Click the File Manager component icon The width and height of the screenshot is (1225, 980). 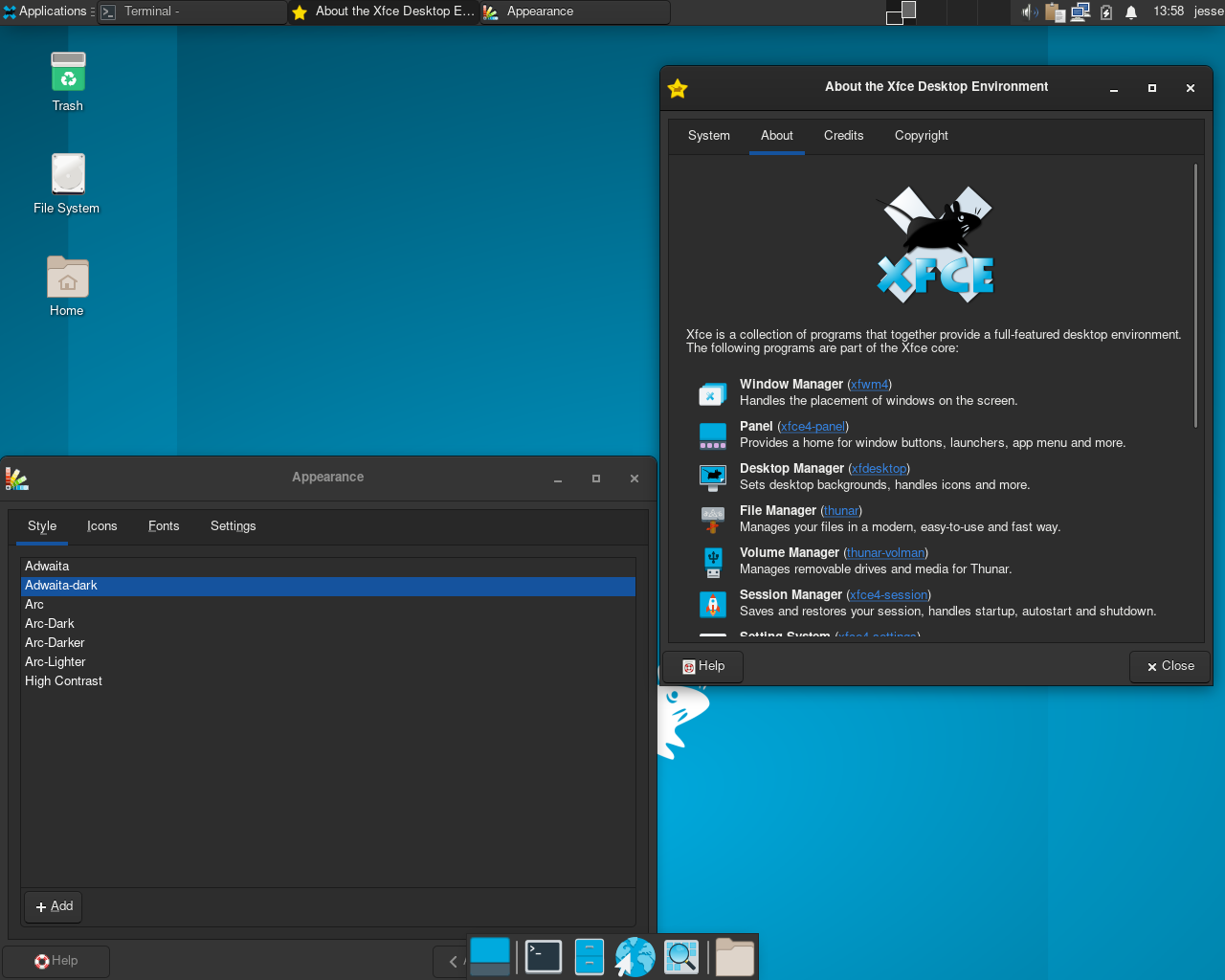713,520
